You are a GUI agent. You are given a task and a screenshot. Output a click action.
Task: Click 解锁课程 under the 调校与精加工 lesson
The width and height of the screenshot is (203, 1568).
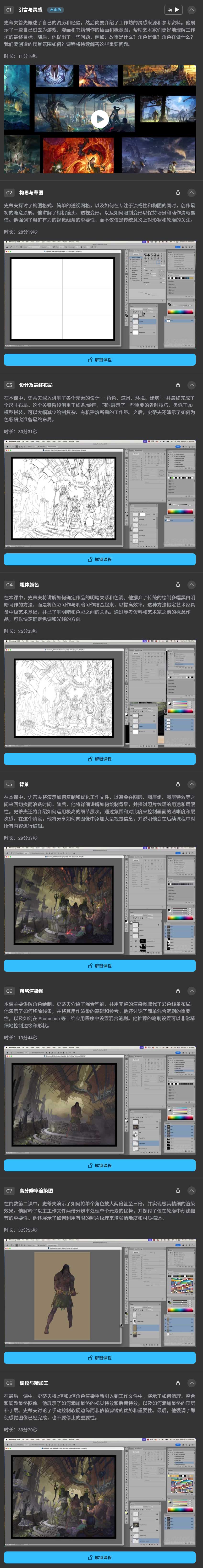(x=100, y=1558)
